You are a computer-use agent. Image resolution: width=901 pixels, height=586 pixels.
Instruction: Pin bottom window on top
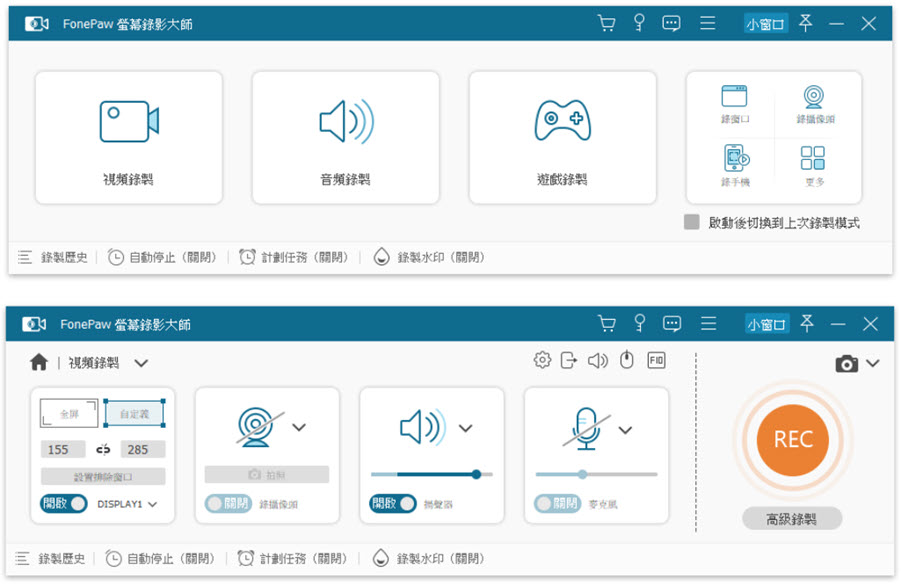807,323
